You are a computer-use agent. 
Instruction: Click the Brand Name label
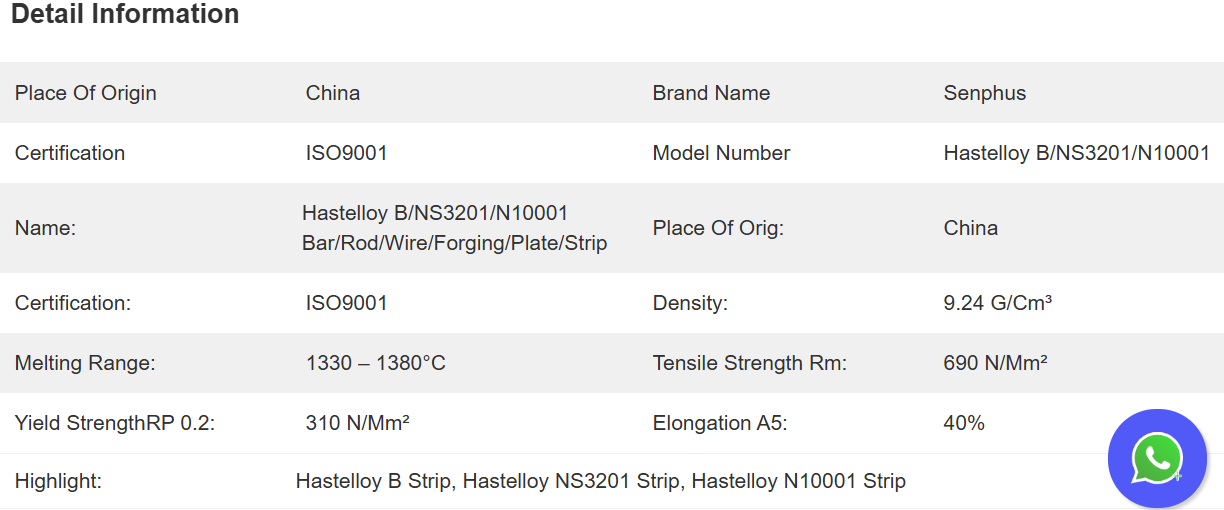[711, 93]
